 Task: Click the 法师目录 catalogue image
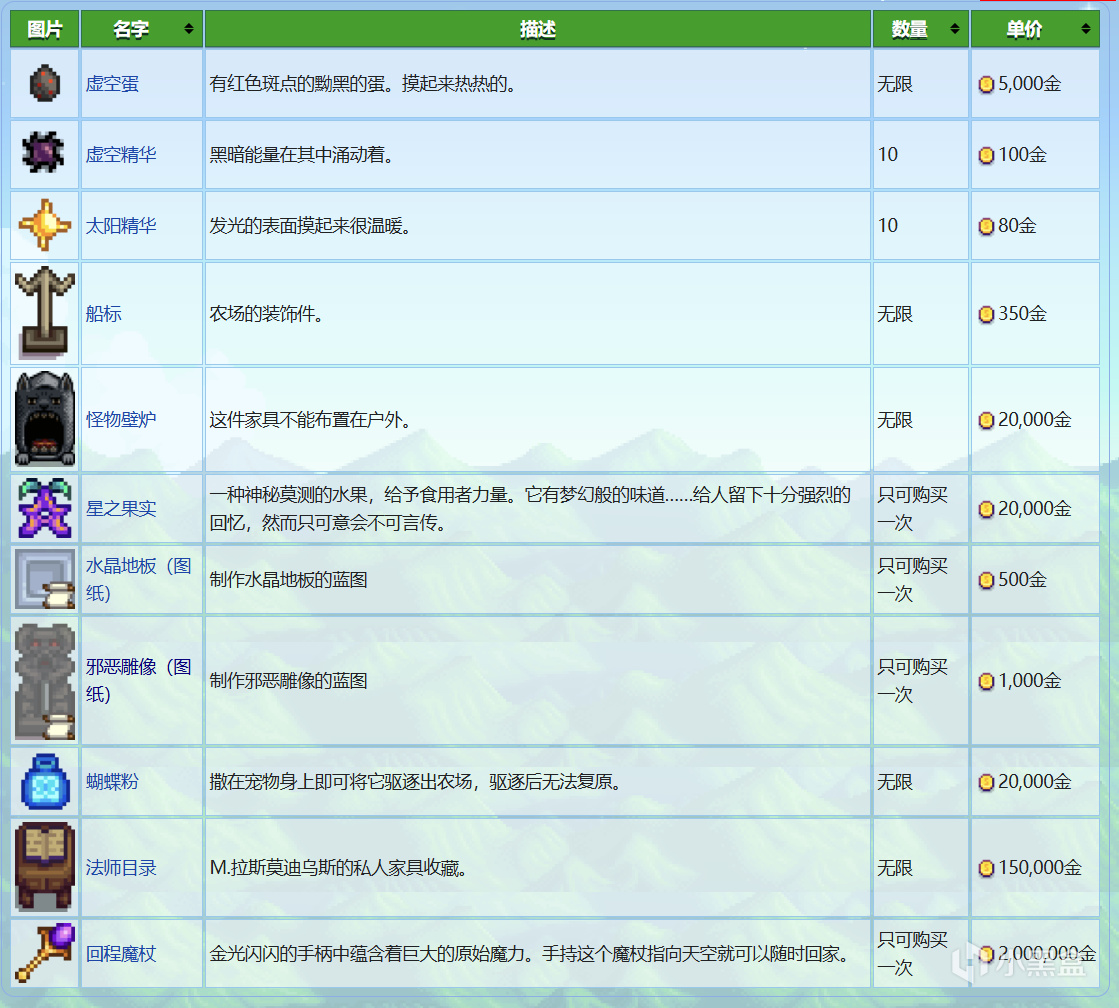tap(44, 867)
